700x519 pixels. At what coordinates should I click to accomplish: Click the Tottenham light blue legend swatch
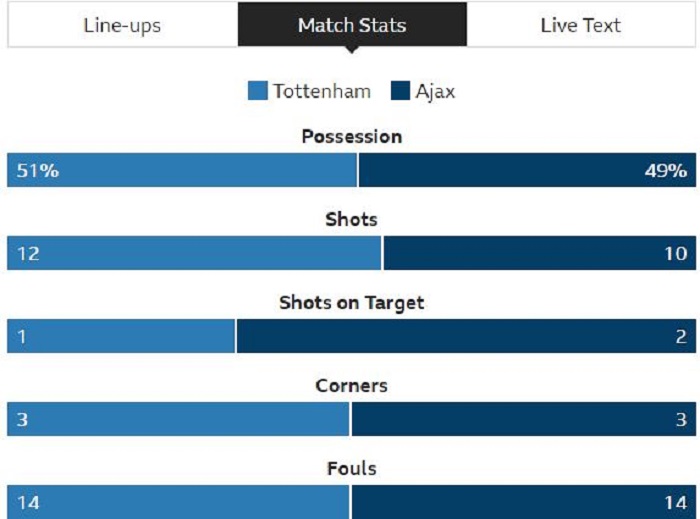coord(257,92)
